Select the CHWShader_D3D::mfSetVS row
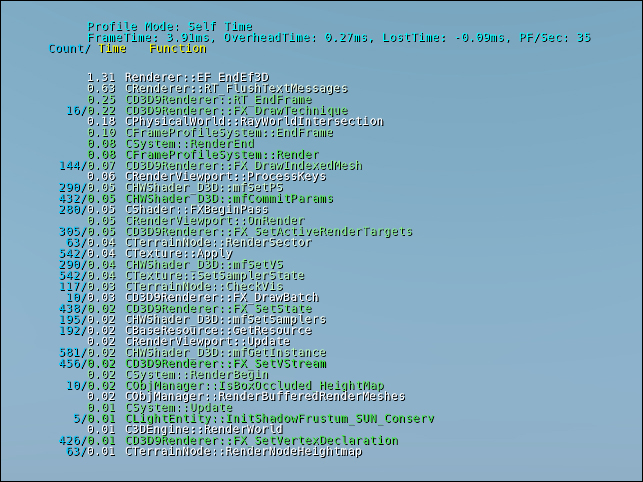 171,265
